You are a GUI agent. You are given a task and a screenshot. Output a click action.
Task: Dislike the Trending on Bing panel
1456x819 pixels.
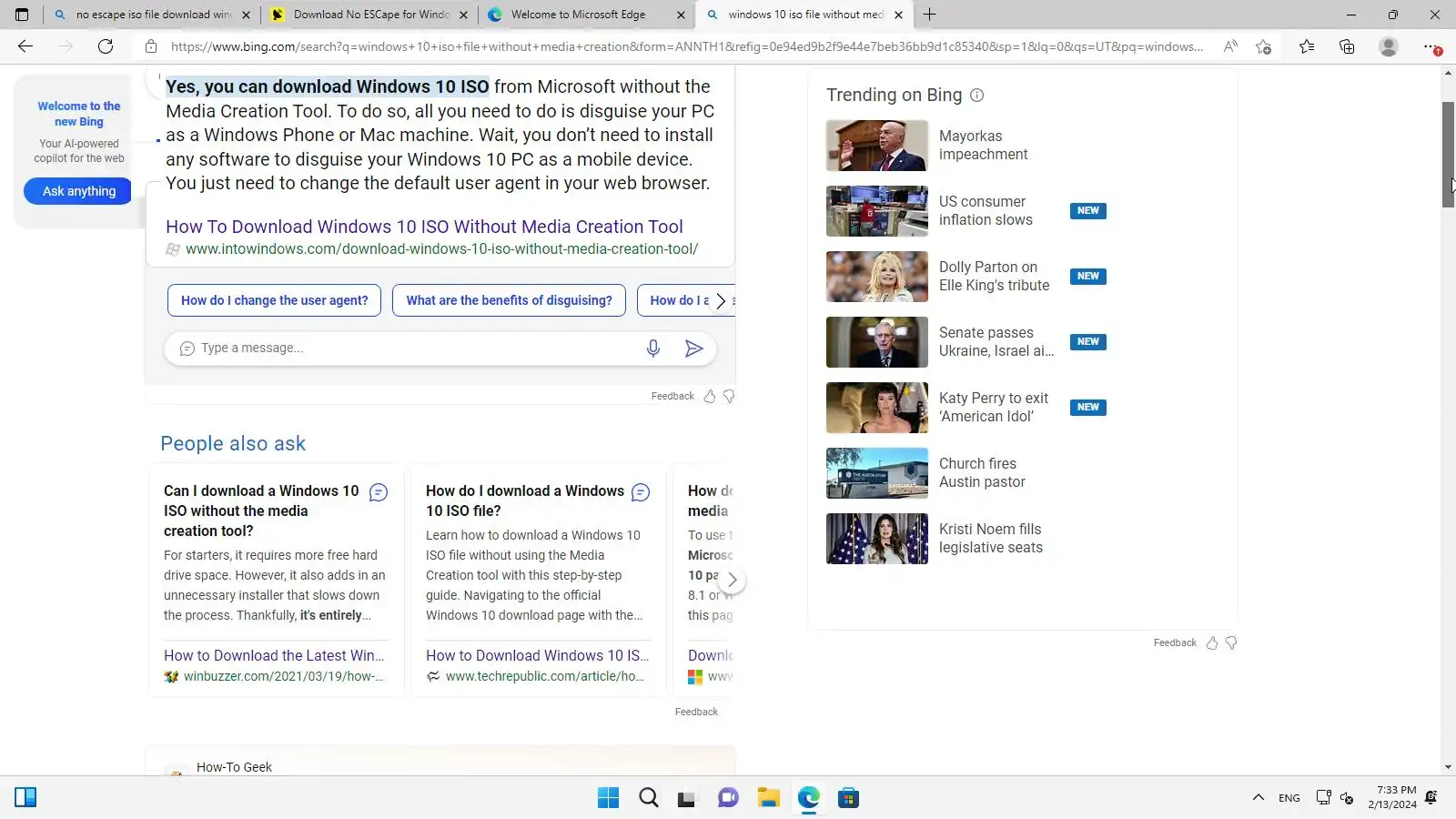click(x=1231, y=643)
